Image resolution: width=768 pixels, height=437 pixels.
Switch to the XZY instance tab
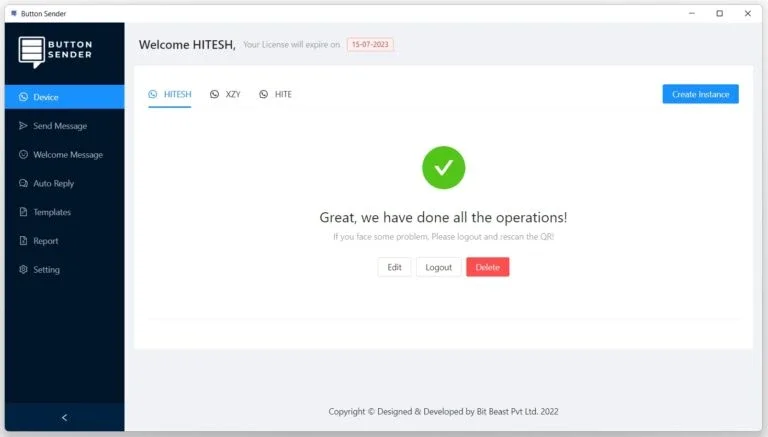(x=225, y=94)
